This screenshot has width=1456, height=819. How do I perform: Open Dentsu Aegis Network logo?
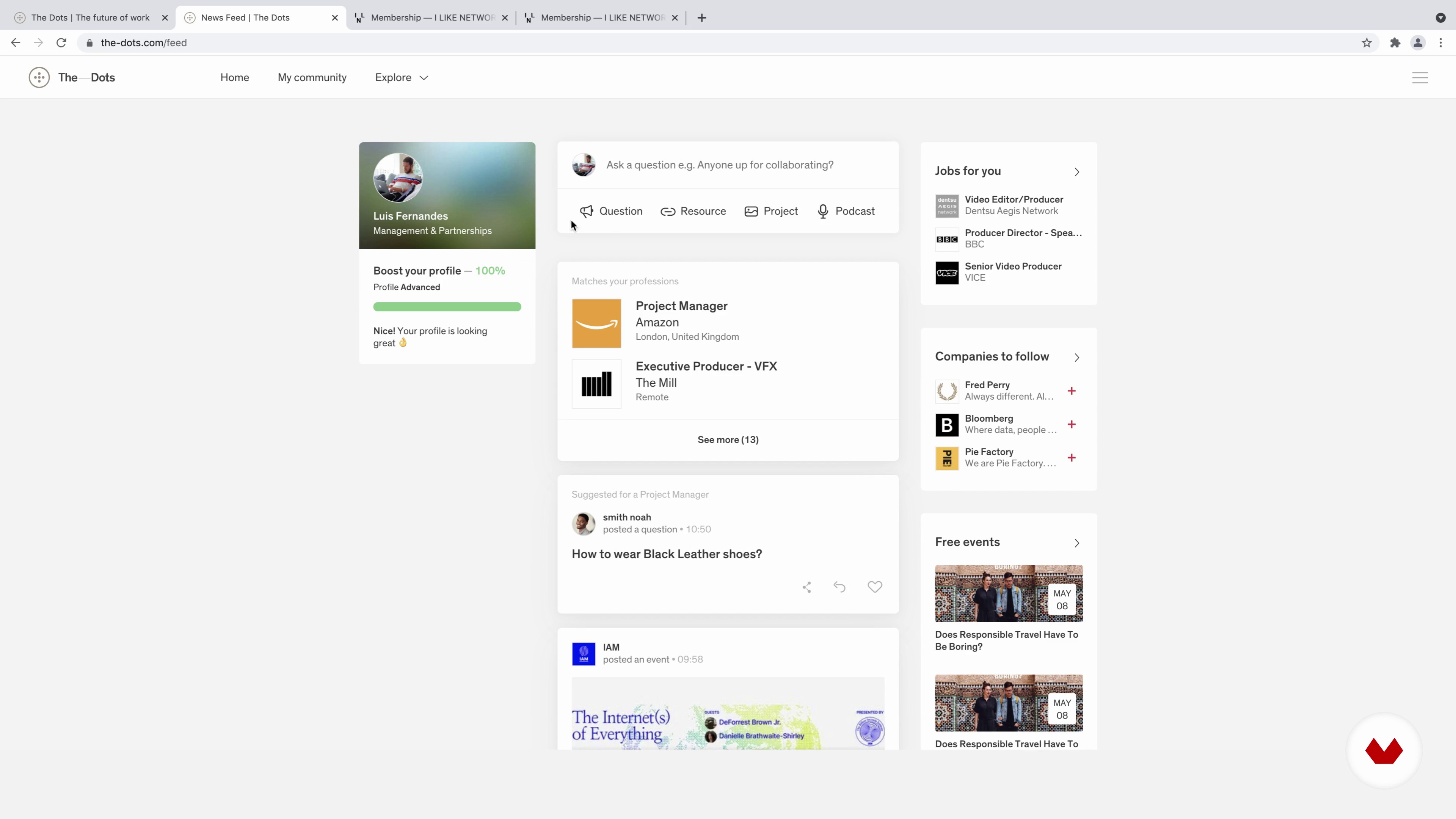point(947,206)
